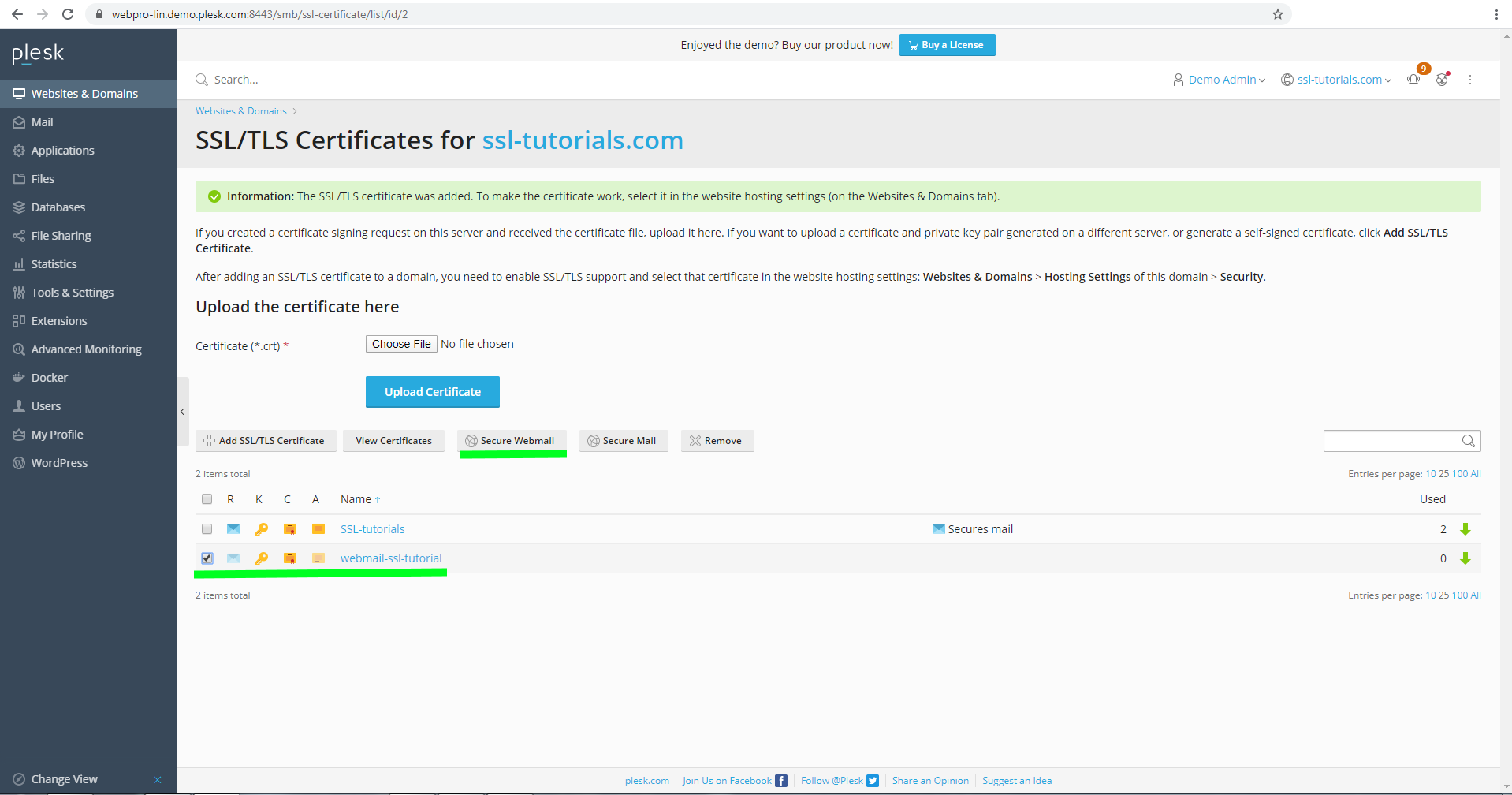Close the Change View option
This screenshot has height=795, width=1512.
click(158, 780)
